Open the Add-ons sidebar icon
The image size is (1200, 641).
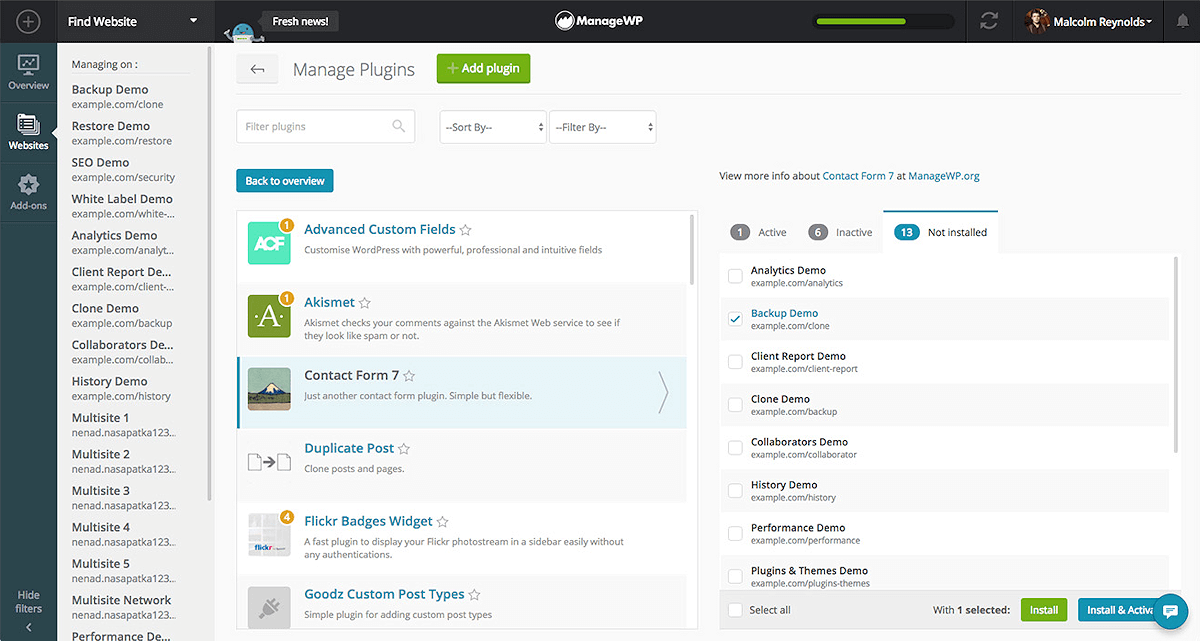point(28,192)
